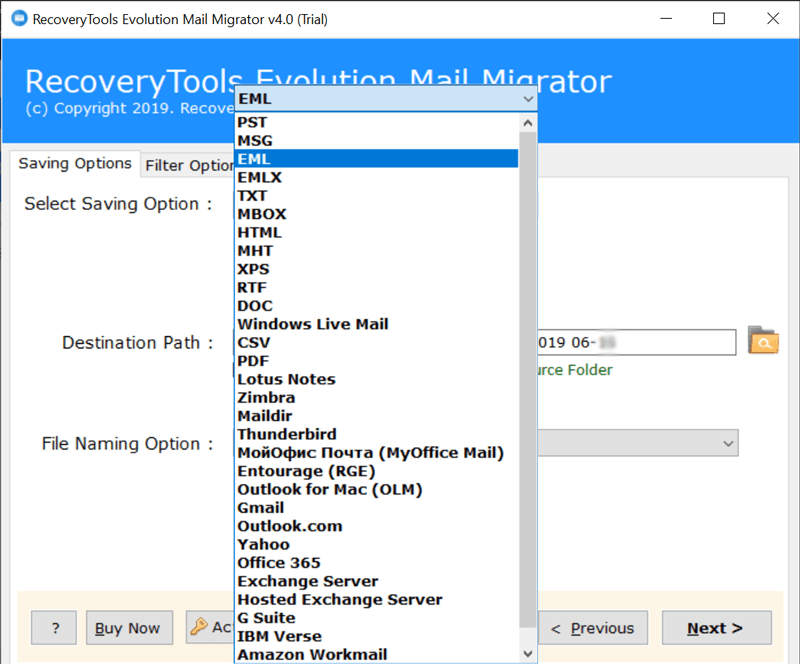This screenshot has height=664, width=800.
Task: Click the Buy Now button
Action: pos(129,628)
